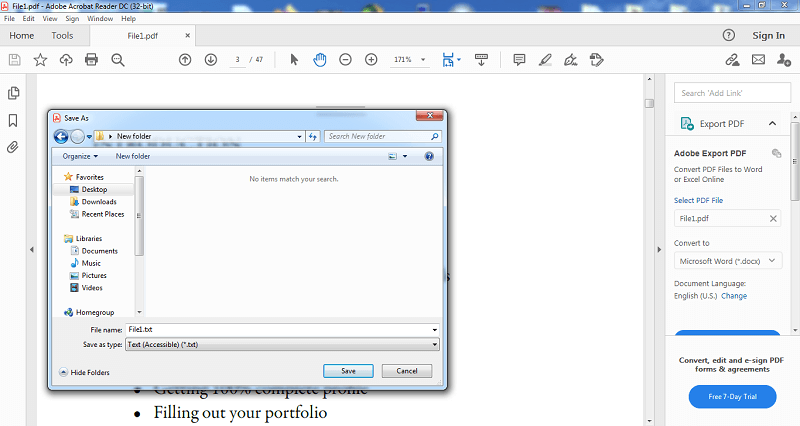Open the Add Comment icon
This screenshot has height=426, width=800.
tap(519, 60)
